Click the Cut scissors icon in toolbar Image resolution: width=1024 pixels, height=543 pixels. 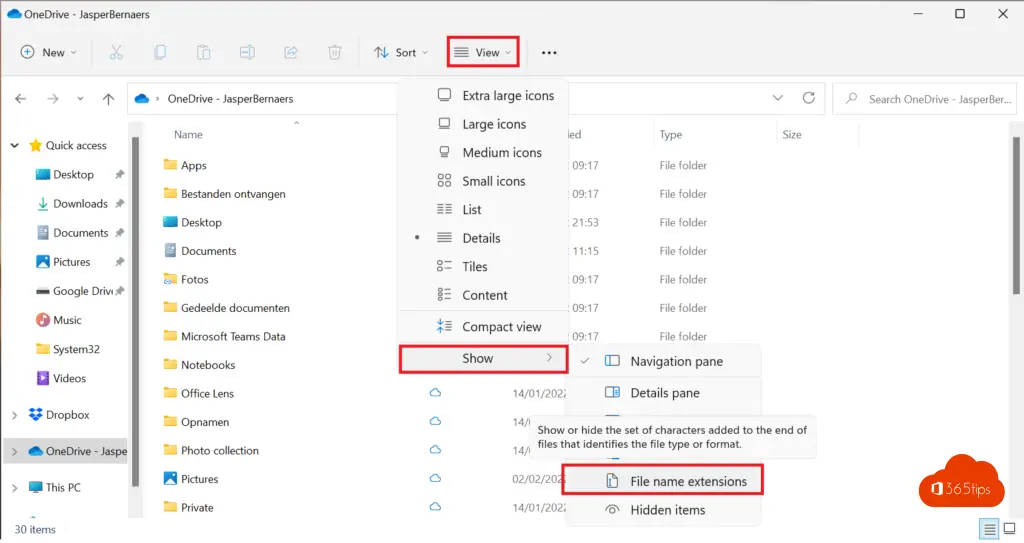tap(116, 52)
